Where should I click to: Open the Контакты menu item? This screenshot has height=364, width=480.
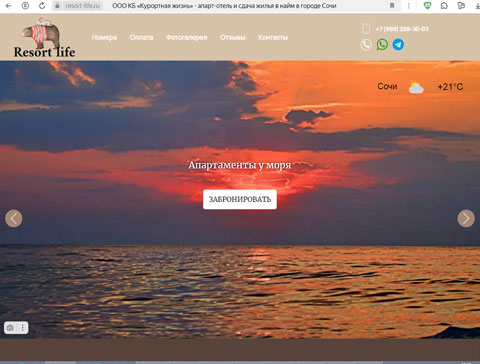pyautogui.click(x=273, y=37)
